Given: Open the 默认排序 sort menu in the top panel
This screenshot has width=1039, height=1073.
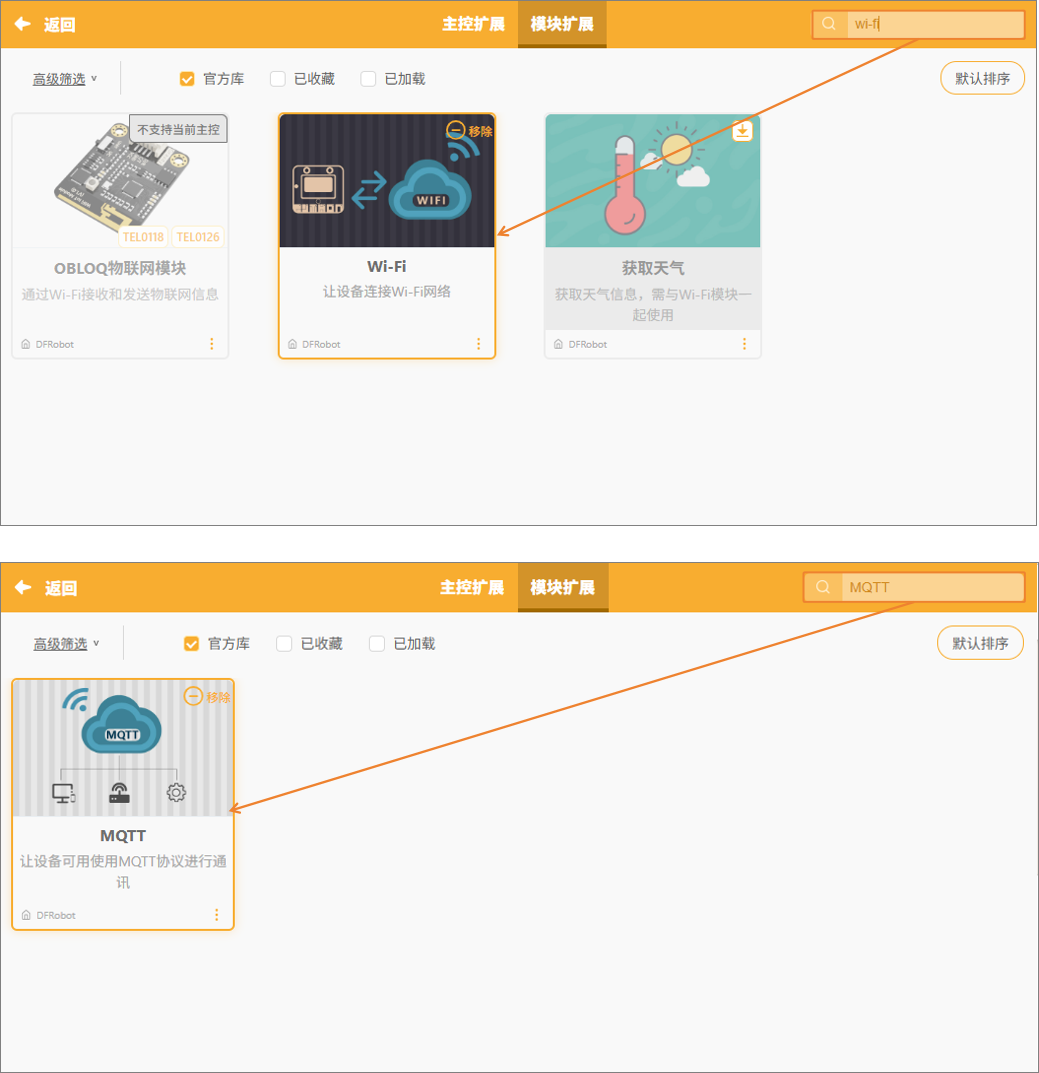Looking at the screenshot, I should tap(982, 78).
